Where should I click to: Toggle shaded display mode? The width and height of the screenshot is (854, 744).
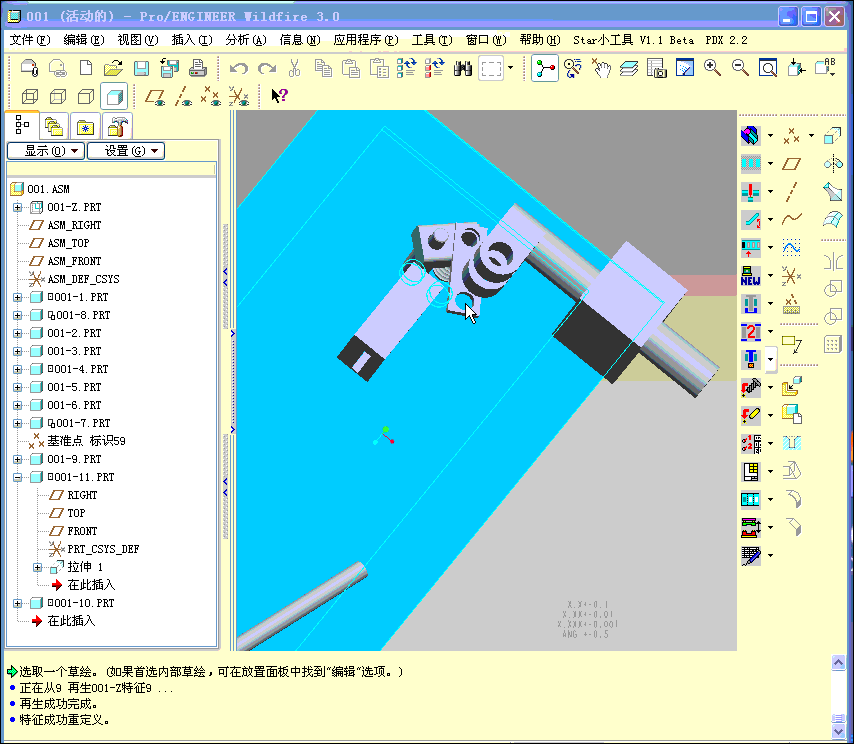pyautogui.click(x=114, y=97)
